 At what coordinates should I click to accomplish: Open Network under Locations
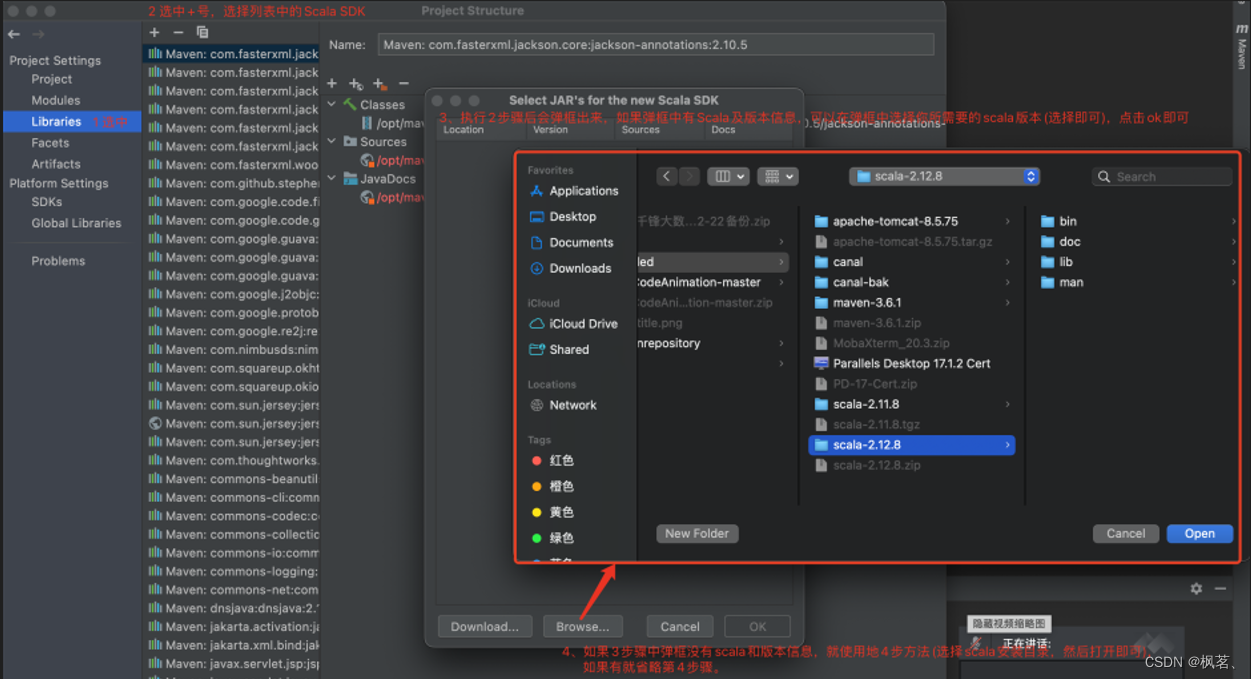563,405
